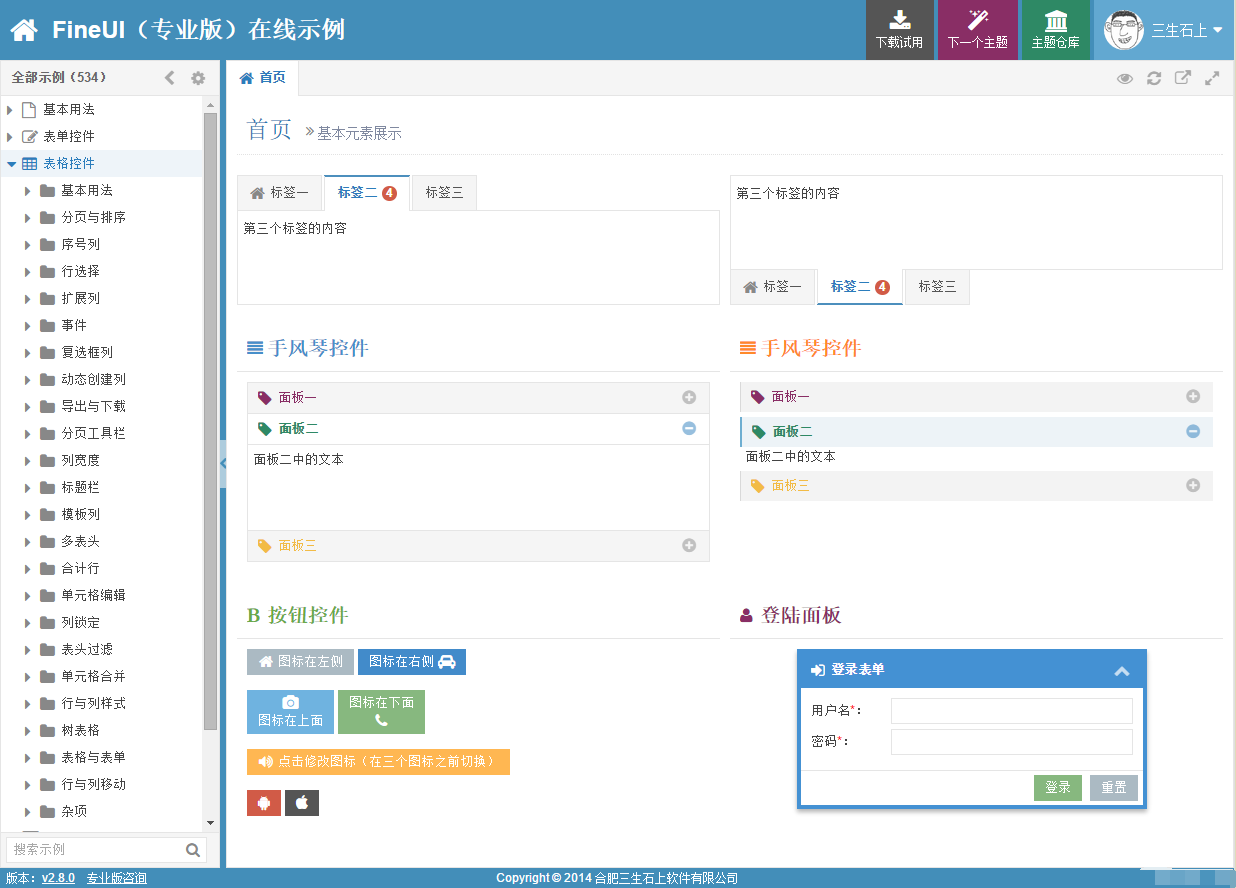1236x888 pixels.
Task: Click the 面板一 header title in the orange accordion
Action: (x=791, y=397)
